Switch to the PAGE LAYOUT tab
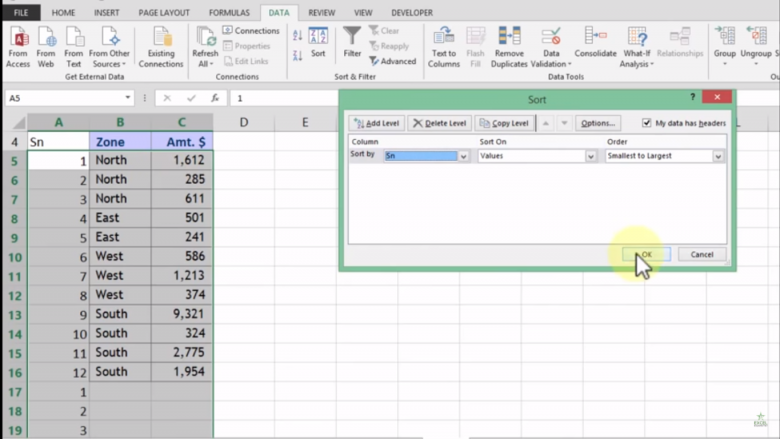Viewport: 780px width, 439px height. pyautogui.click(x=164, y=12)
